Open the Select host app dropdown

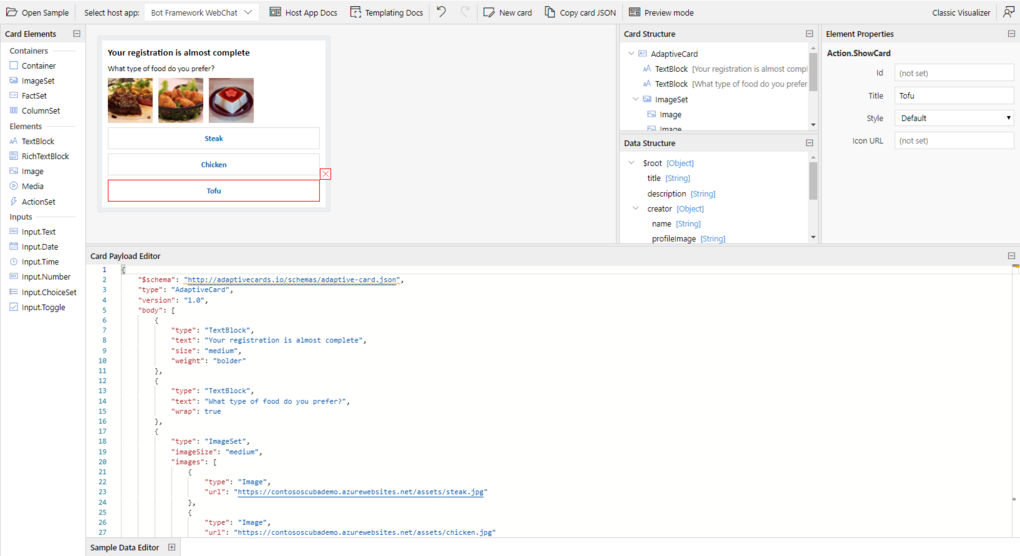tap(201, 12)
